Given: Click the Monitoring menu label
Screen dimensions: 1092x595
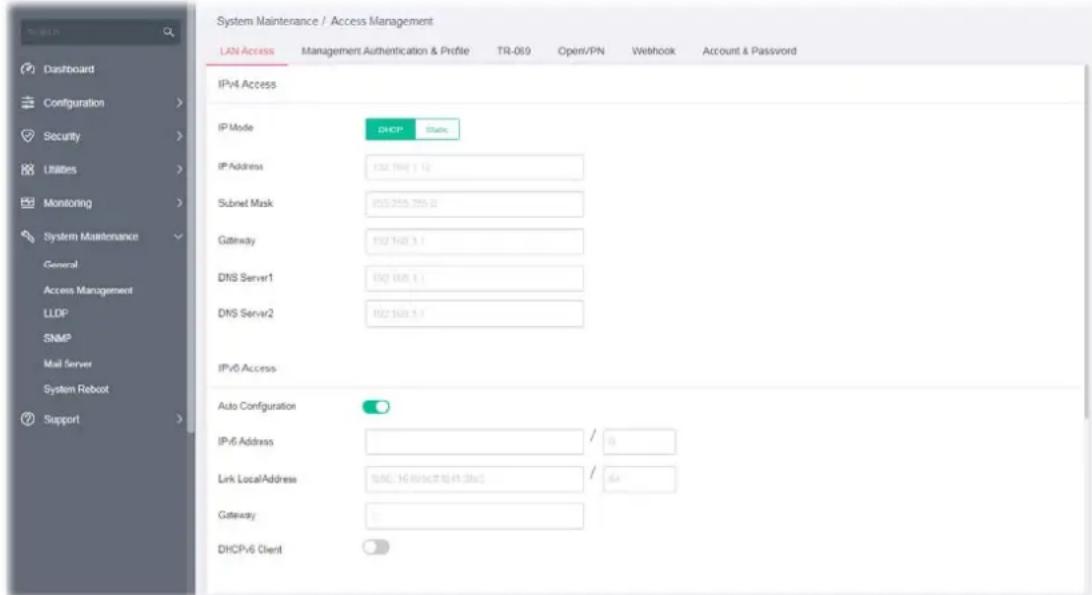Looking at the screenshot, I should pos(68,203).
